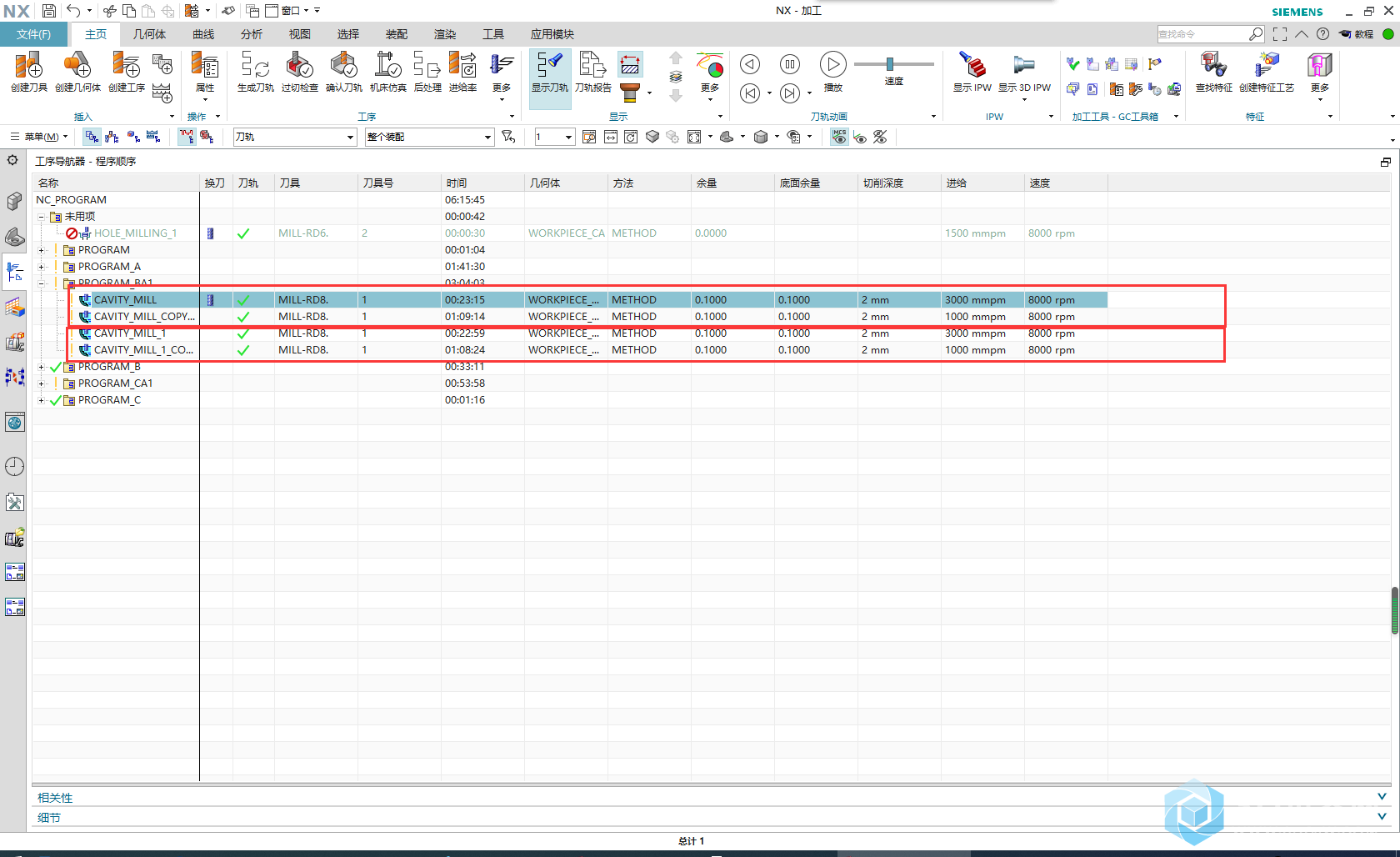Expand the PROGRAM_B tree node
The width and height of the screenshot is (1400, 857).
pyautogui.click(x=41, y=367)
